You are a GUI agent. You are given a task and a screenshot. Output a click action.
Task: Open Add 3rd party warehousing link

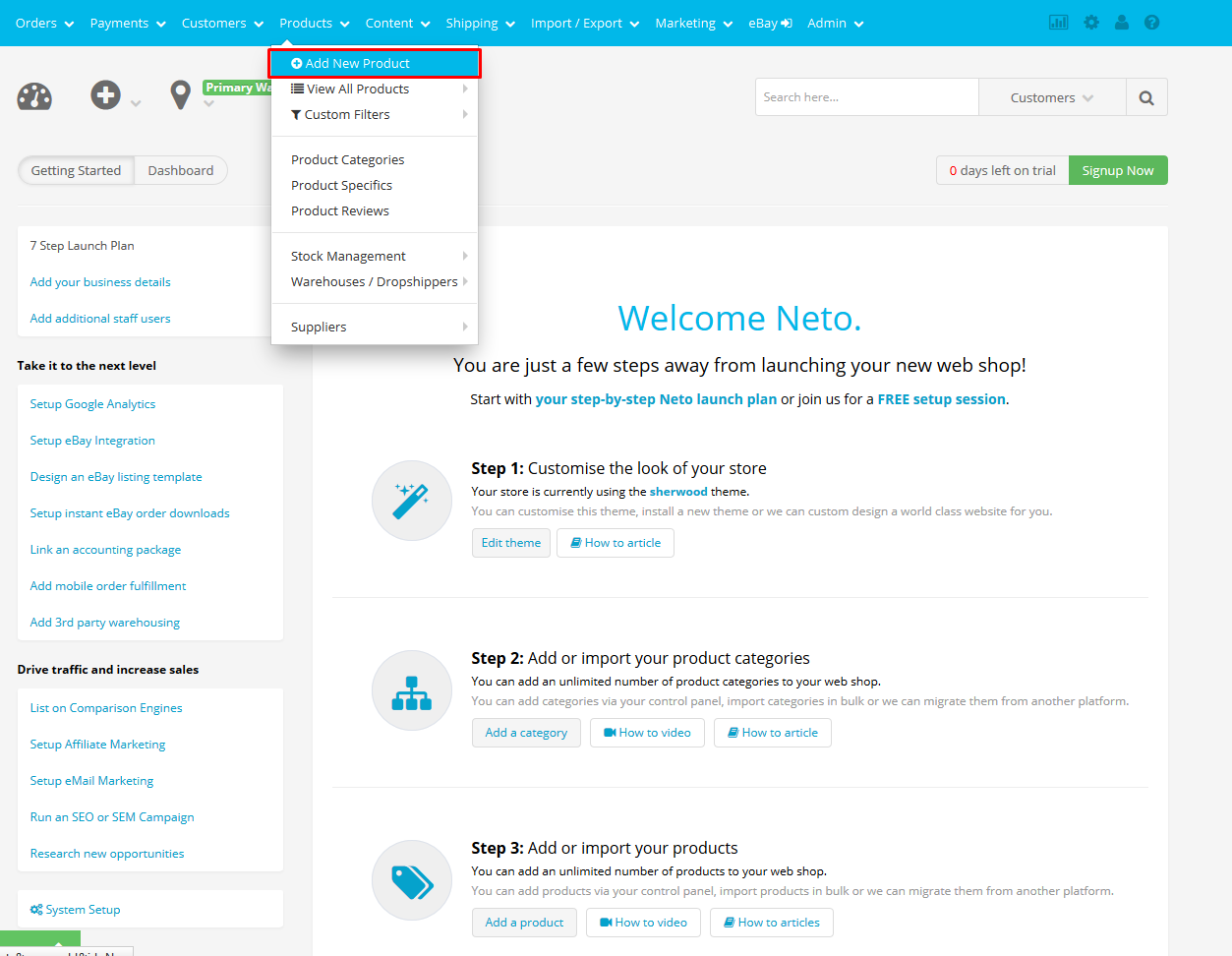tap(105, 623)
